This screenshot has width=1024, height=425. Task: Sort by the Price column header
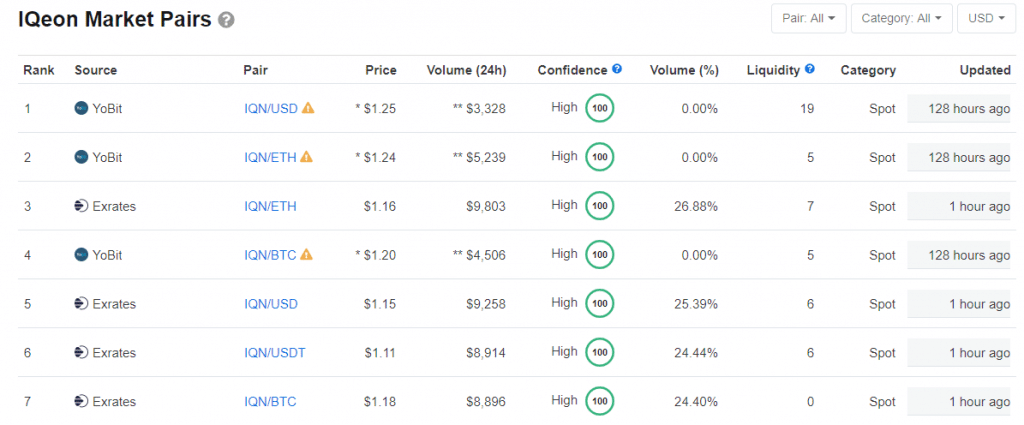(381, 70)
